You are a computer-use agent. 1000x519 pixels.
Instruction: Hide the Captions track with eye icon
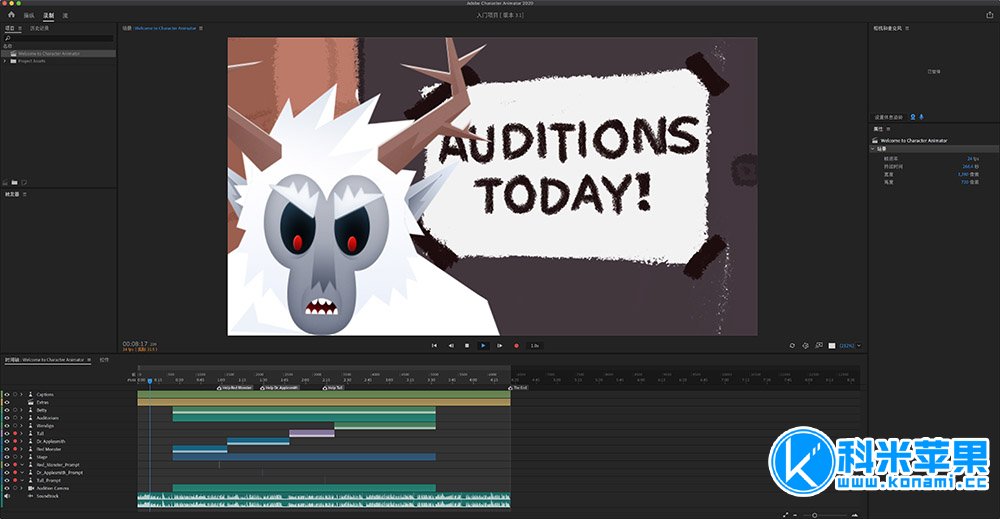click(7, 395)
